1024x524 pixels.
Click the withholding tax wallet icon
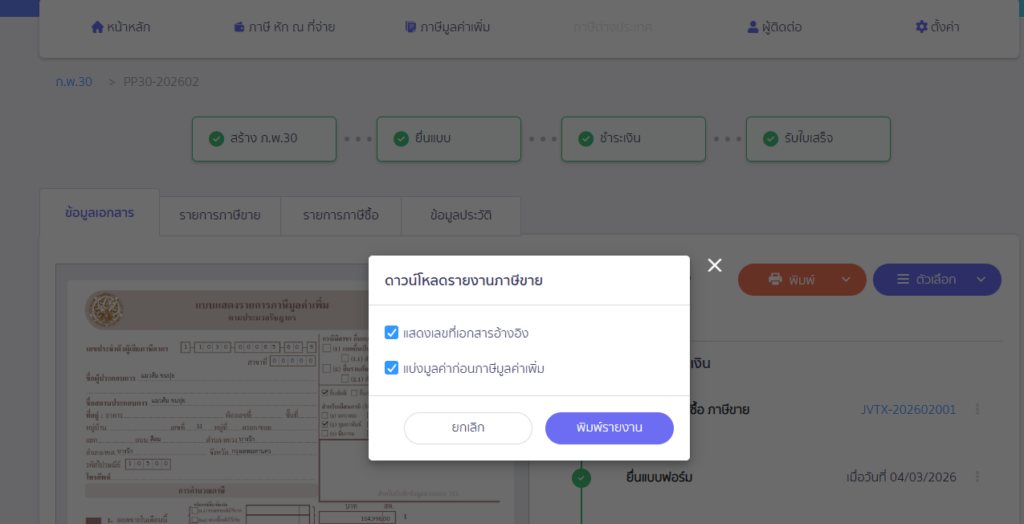tap(239, 27)
